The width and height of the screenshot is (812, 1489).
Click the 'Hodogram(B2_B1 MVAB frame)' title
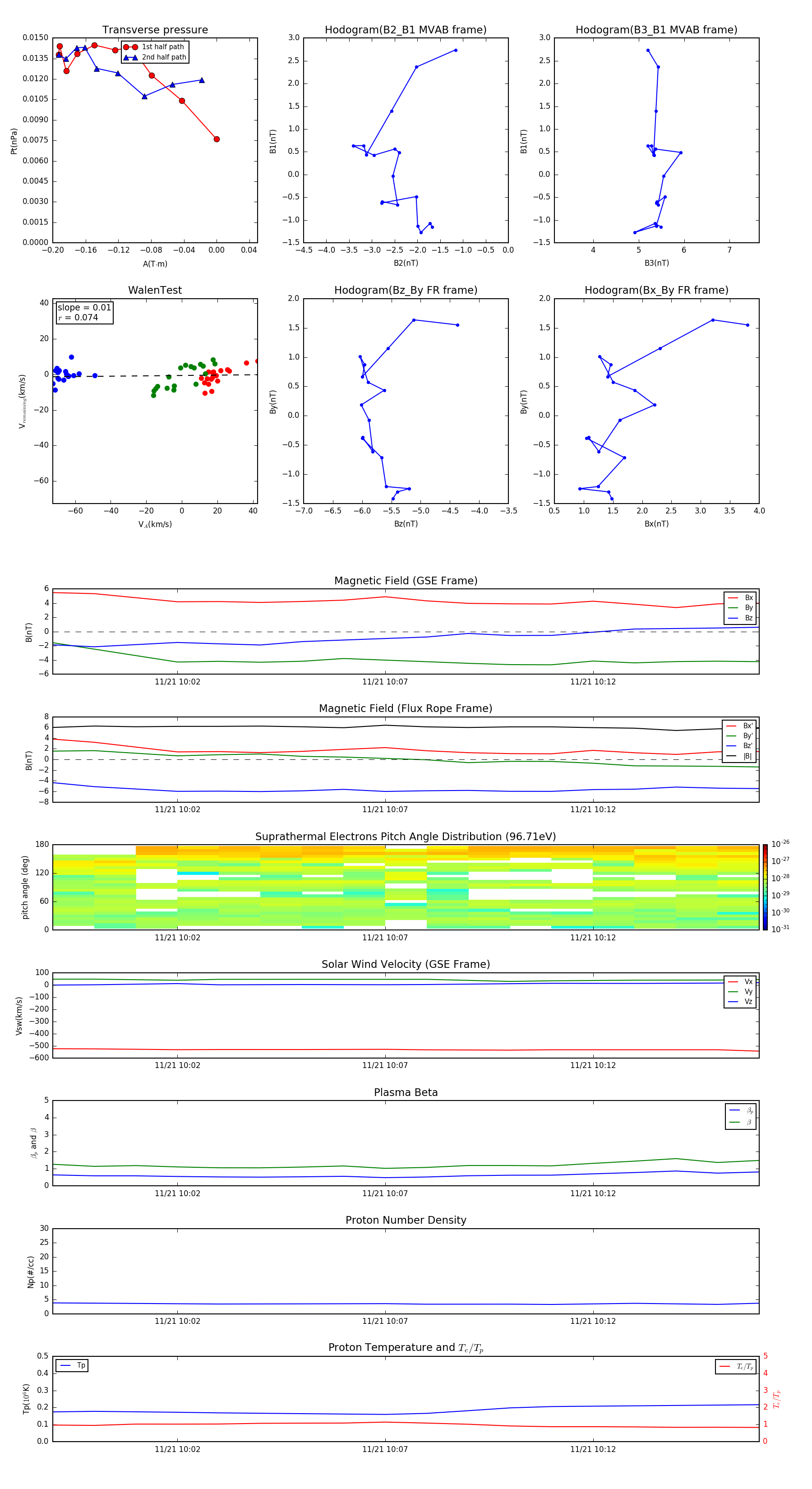point(406,29)
